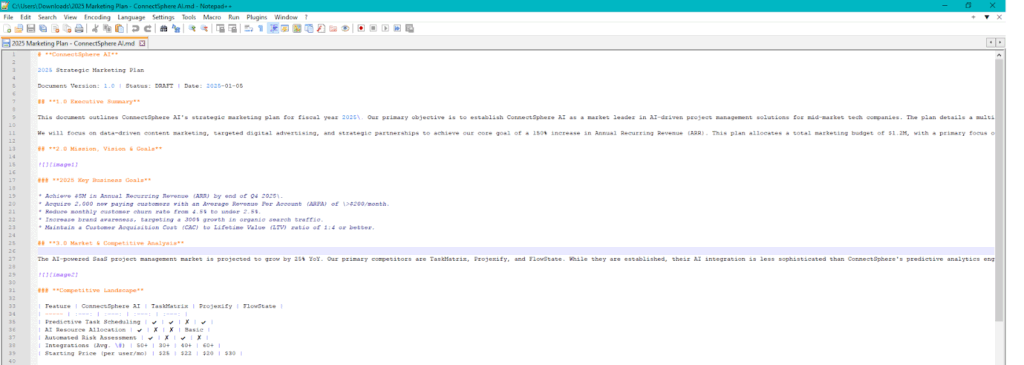Open the Language menu
This screenshot has height=365, width=1024.
(131, 17)
